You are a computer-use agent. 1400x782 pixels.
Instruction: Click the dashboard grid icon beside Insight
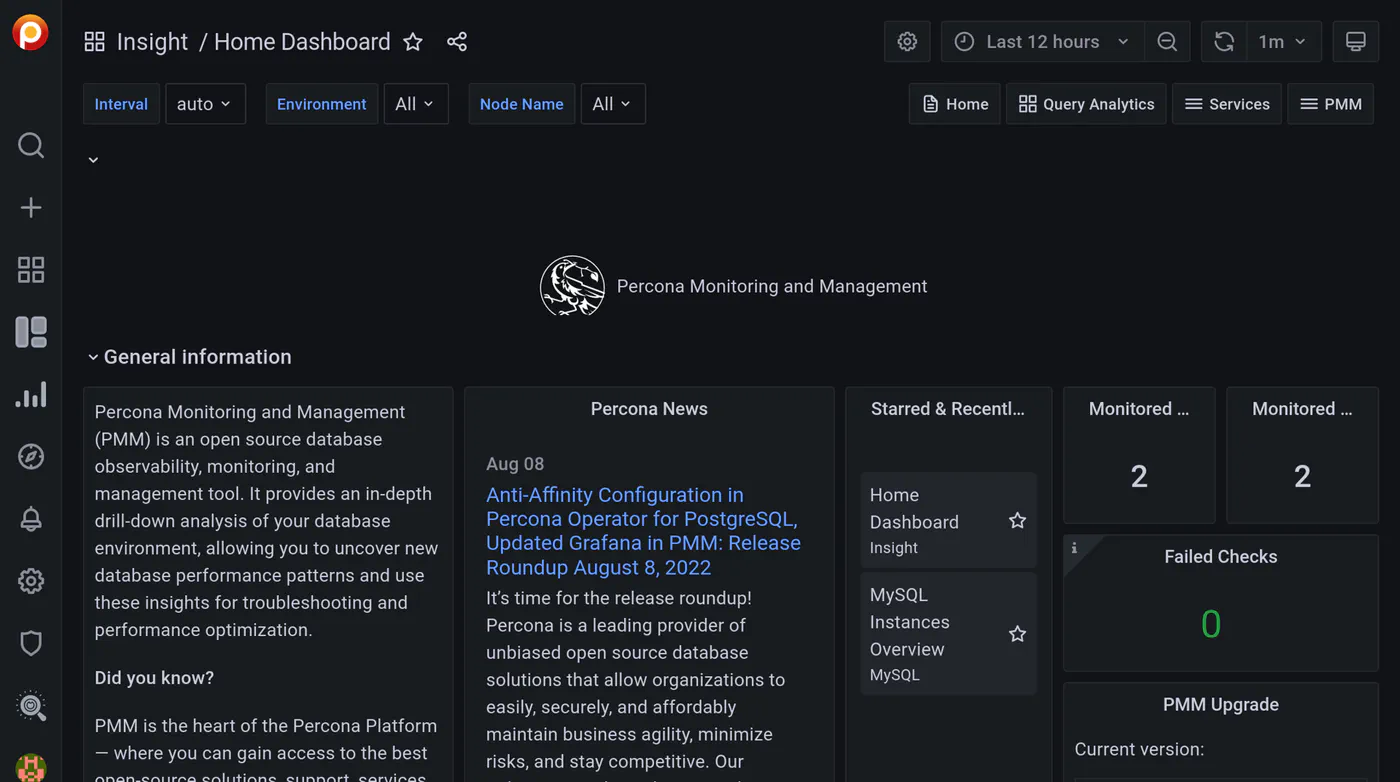(x=94, y=41)
